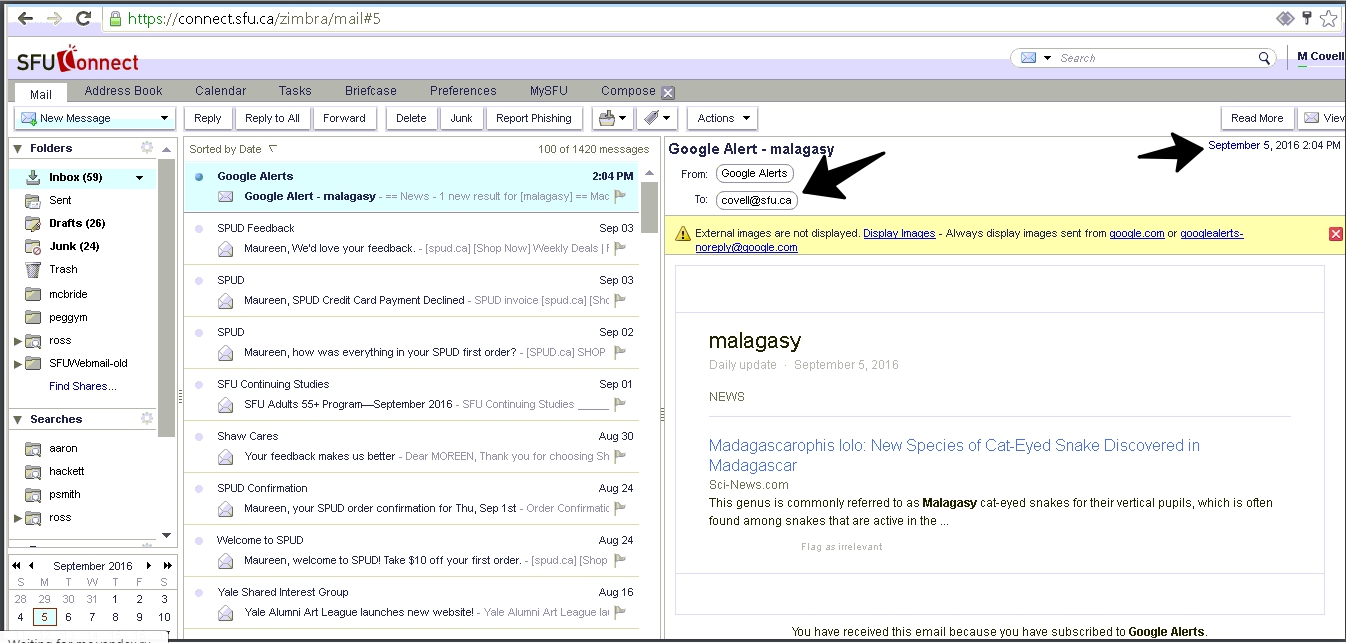Go to next year in mini calendar
The width and height of the screenshot is (1346, 643).
tap(167, 566)
